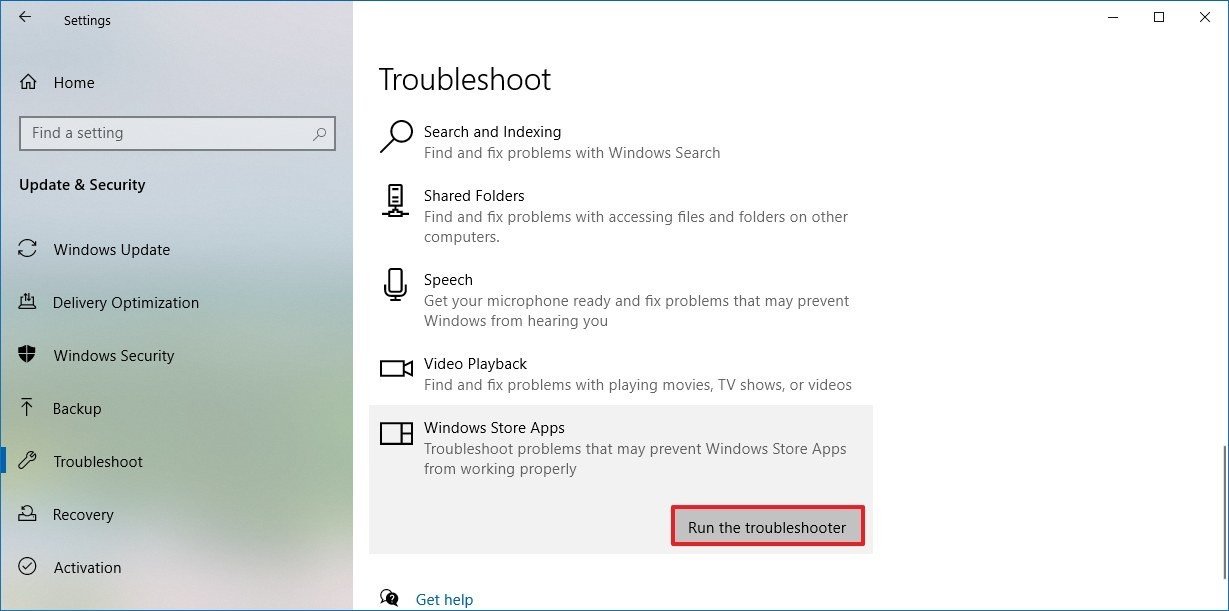The height and width of the screenshot is (611, 1229).
Task: Select the Recovery person icon
Action: (x=28, y=514)
